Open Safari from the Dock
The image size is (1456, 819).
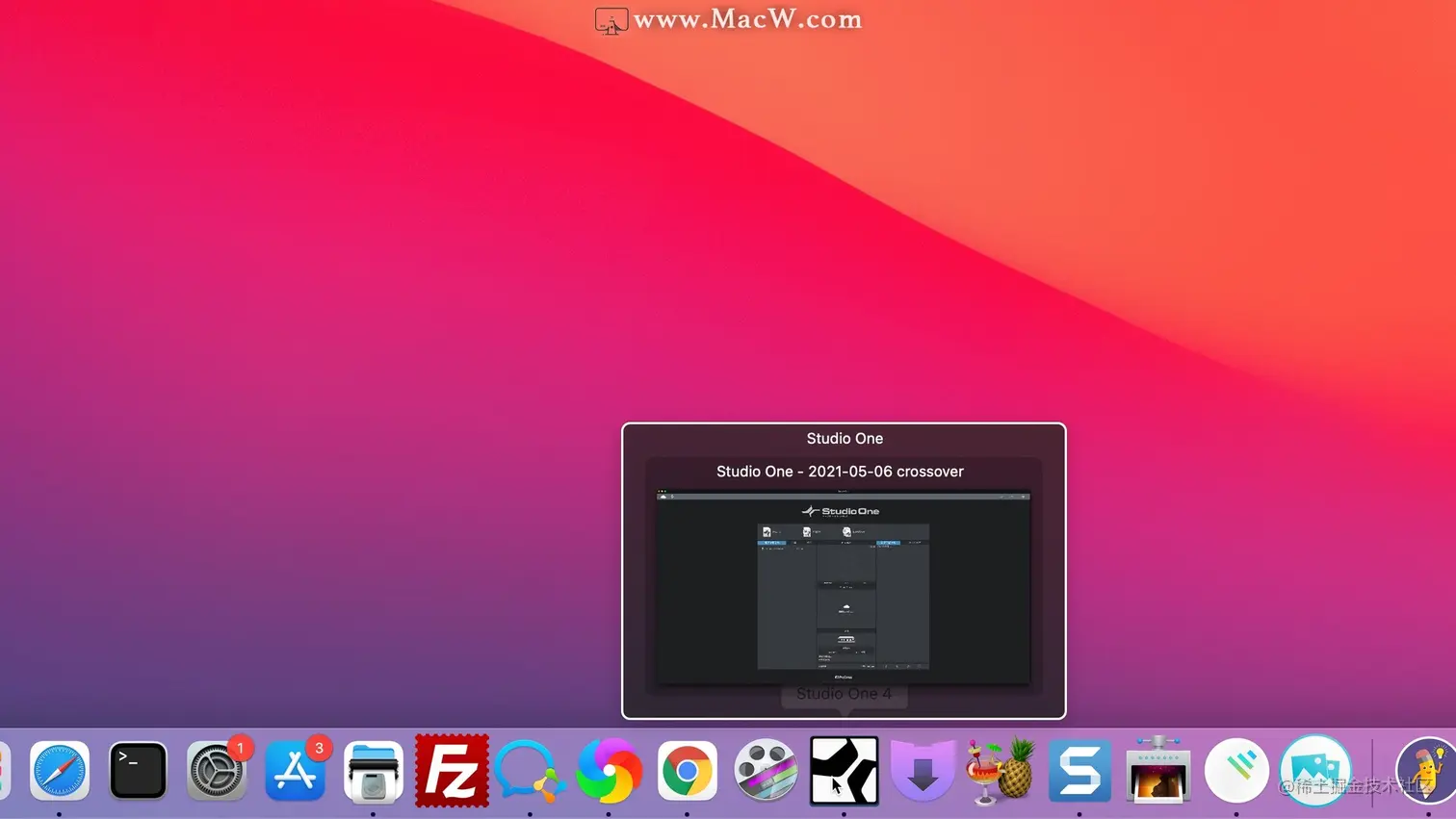click(60, 771)
